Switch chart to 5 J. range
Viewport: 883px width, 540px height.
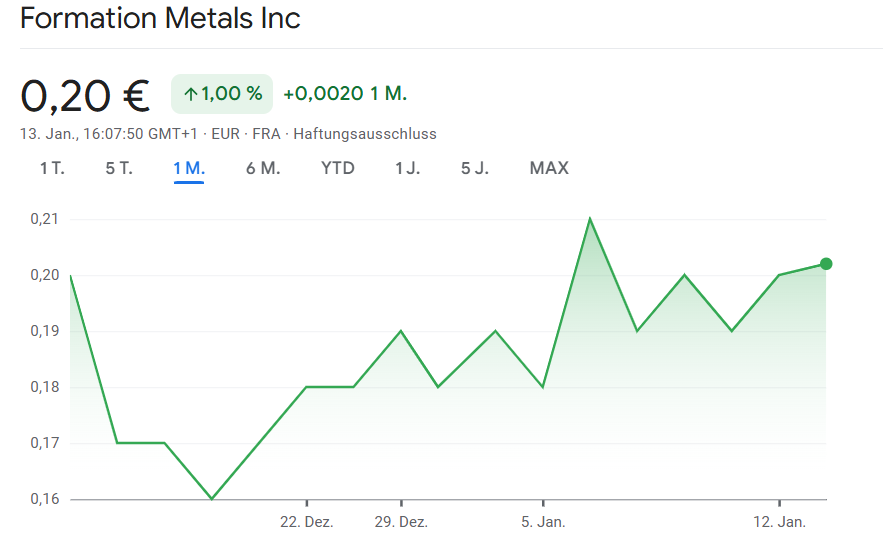(x=475, y=168)
